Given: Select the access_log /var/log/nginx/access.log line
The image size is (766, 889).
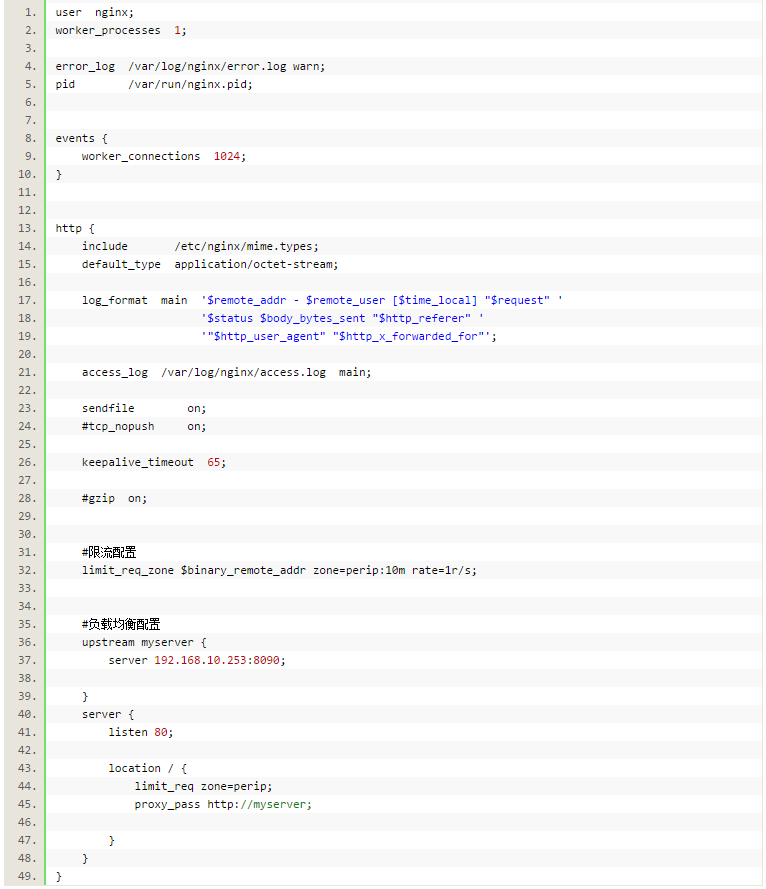Looking at the screenshot, I should tap(226, 372).
